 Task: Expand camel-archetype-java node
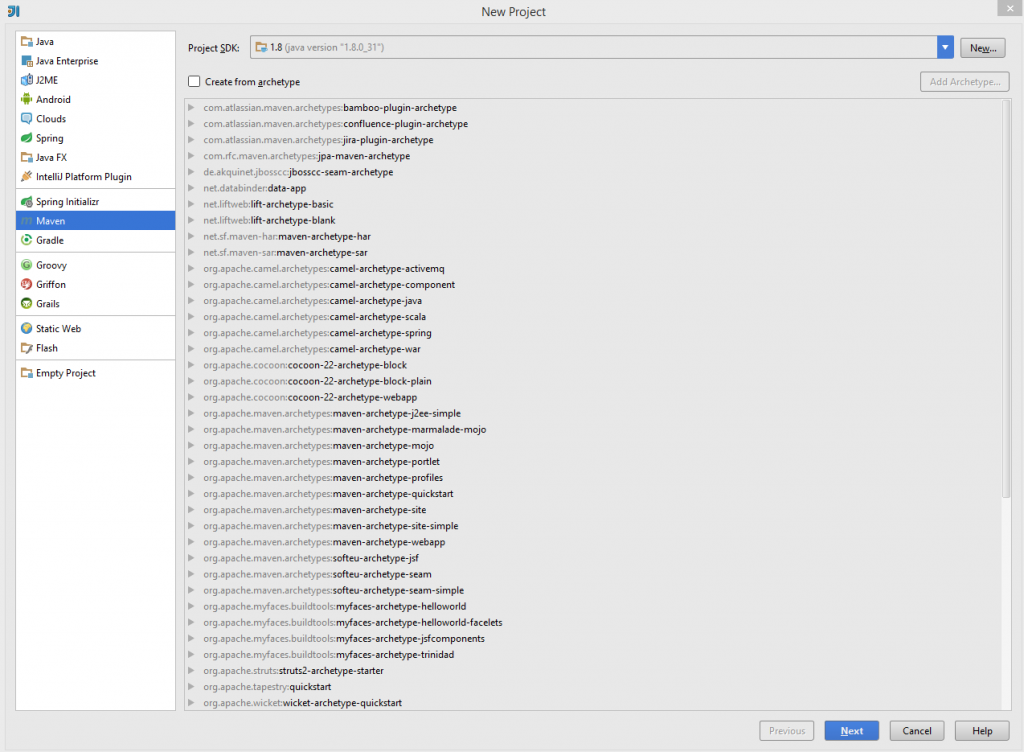coord(191,300)
